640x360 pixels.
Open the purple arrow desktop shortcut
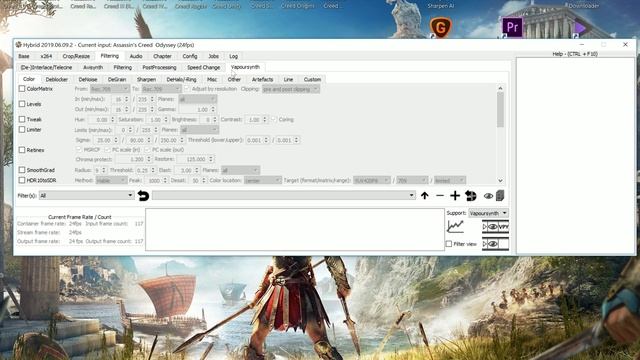coord(580,28)
